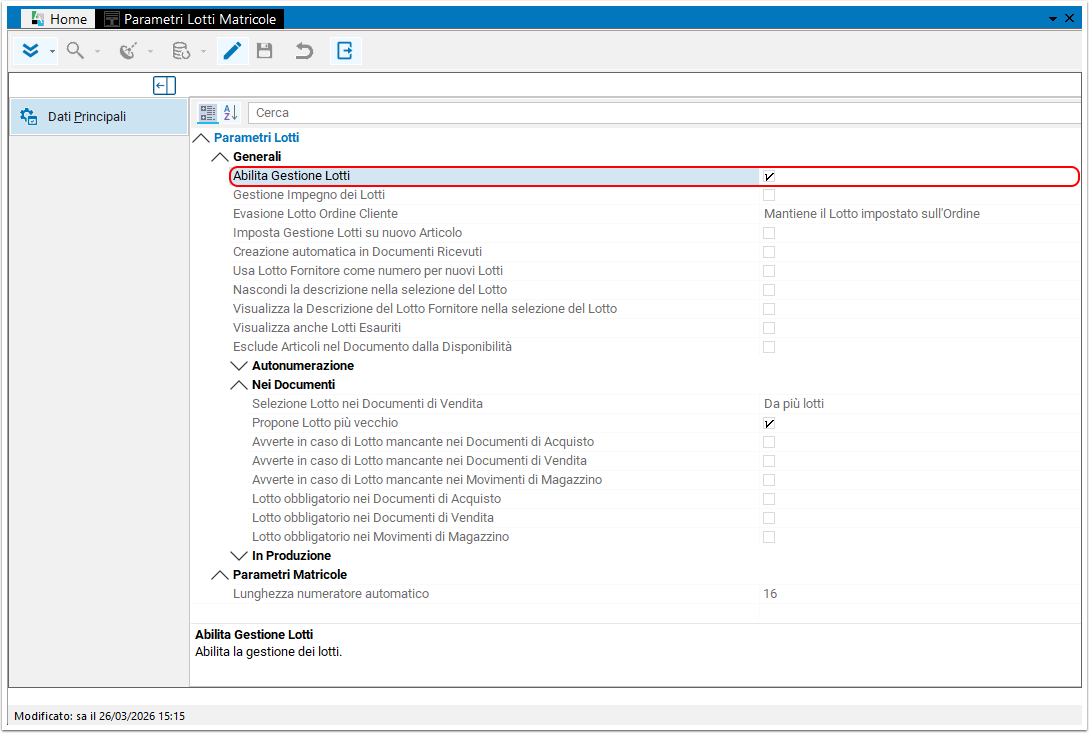This screenshot has width=1089, height=733.
Task: Select the Parametri Lotti Matricole tab
Action: 190,19
